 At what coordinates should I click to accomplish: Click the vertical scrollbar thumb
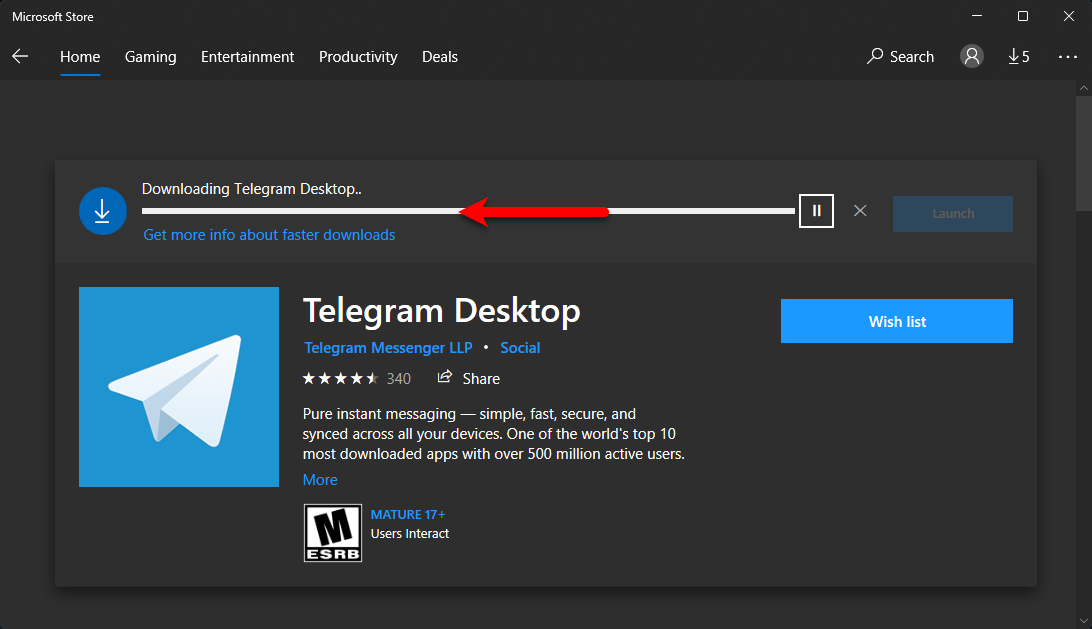tap(1084, 153)
